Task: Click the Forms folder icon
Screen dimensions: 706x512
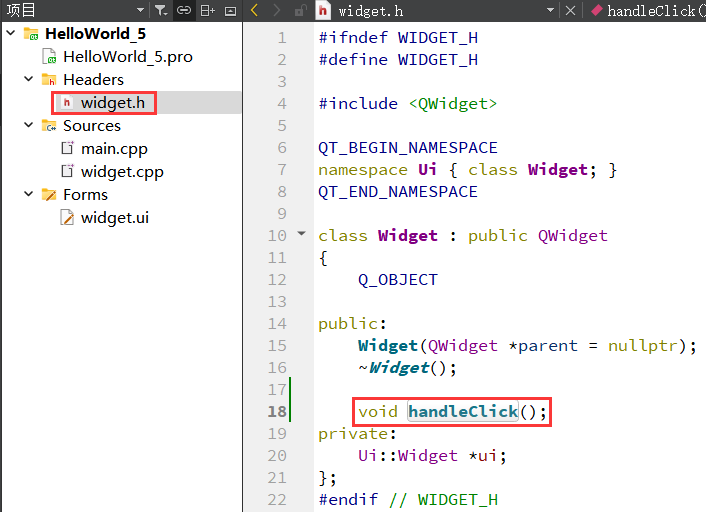Action: pos(49,194)
